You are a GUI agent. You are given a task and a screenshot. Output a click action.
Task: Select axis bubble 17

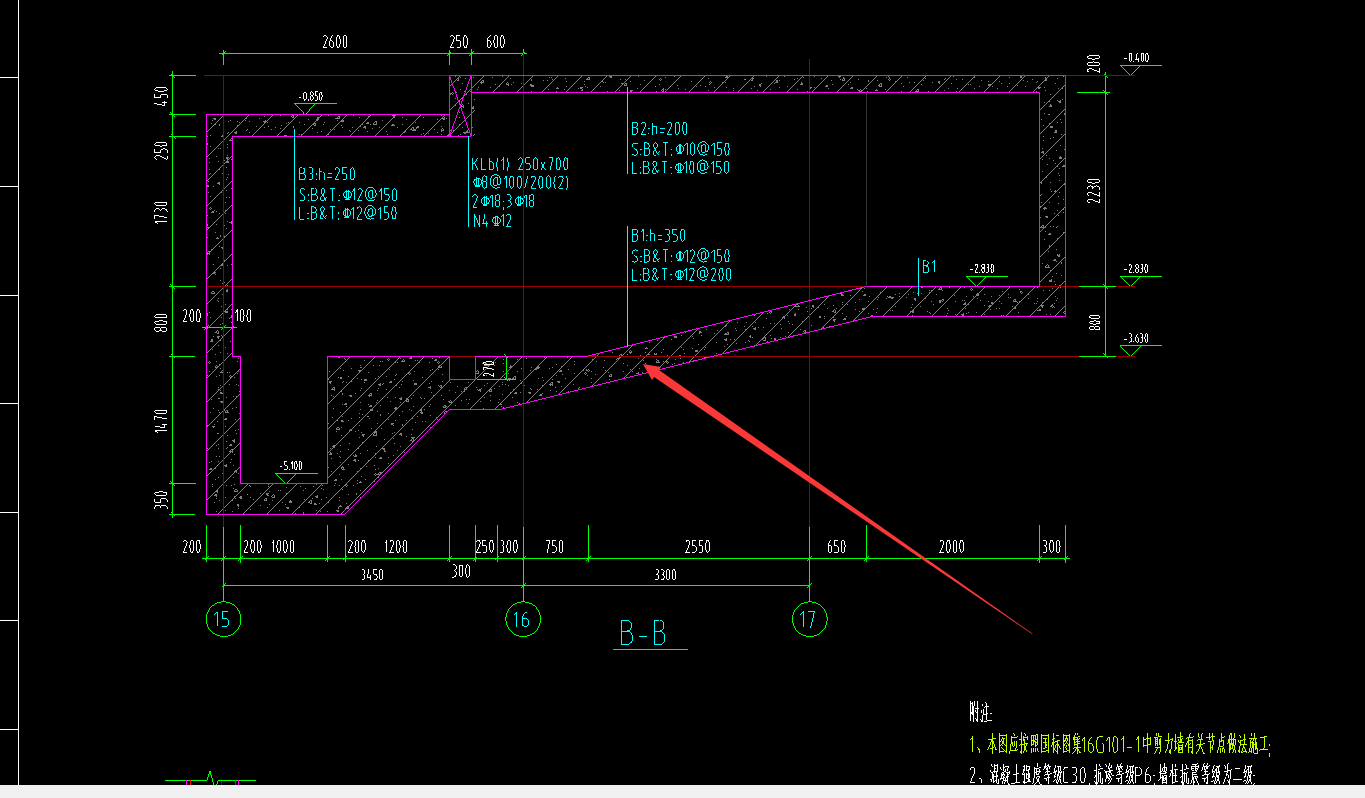click(x=808, y=619)
